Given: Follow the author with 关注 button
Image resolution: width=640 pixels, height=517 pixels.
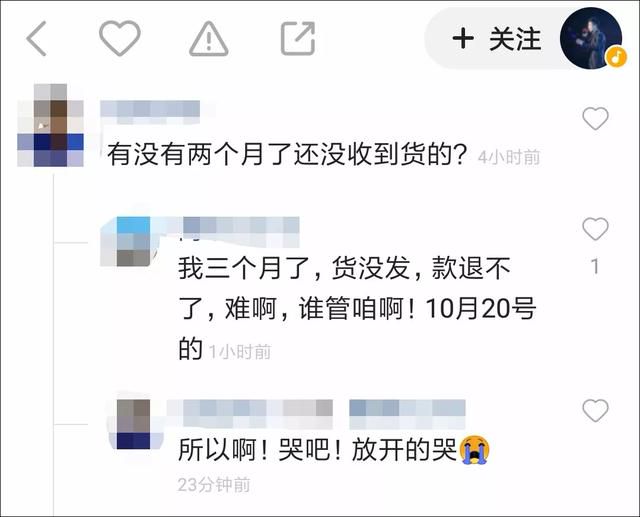Looking at the screenshot, I should coord(497,39).
